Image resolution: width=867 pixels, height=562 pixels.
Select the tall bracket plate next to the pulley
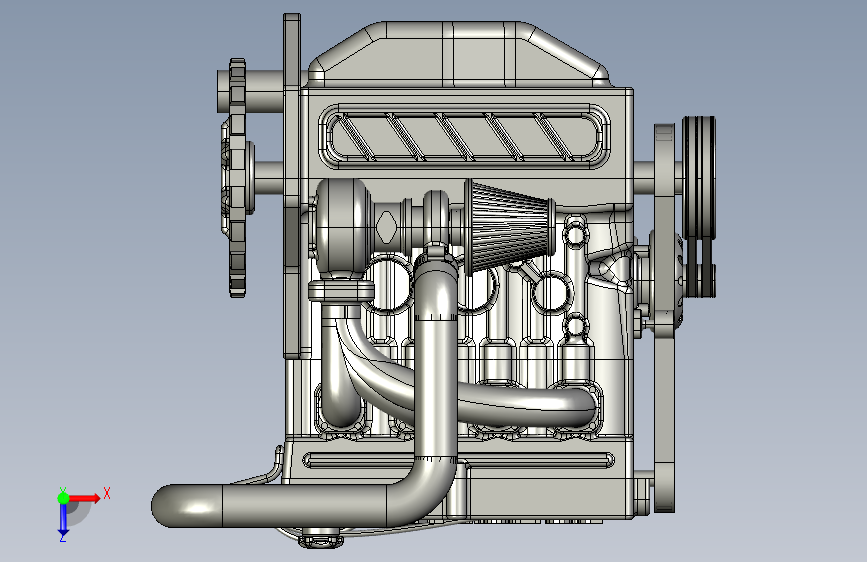[x=664, y=318]
